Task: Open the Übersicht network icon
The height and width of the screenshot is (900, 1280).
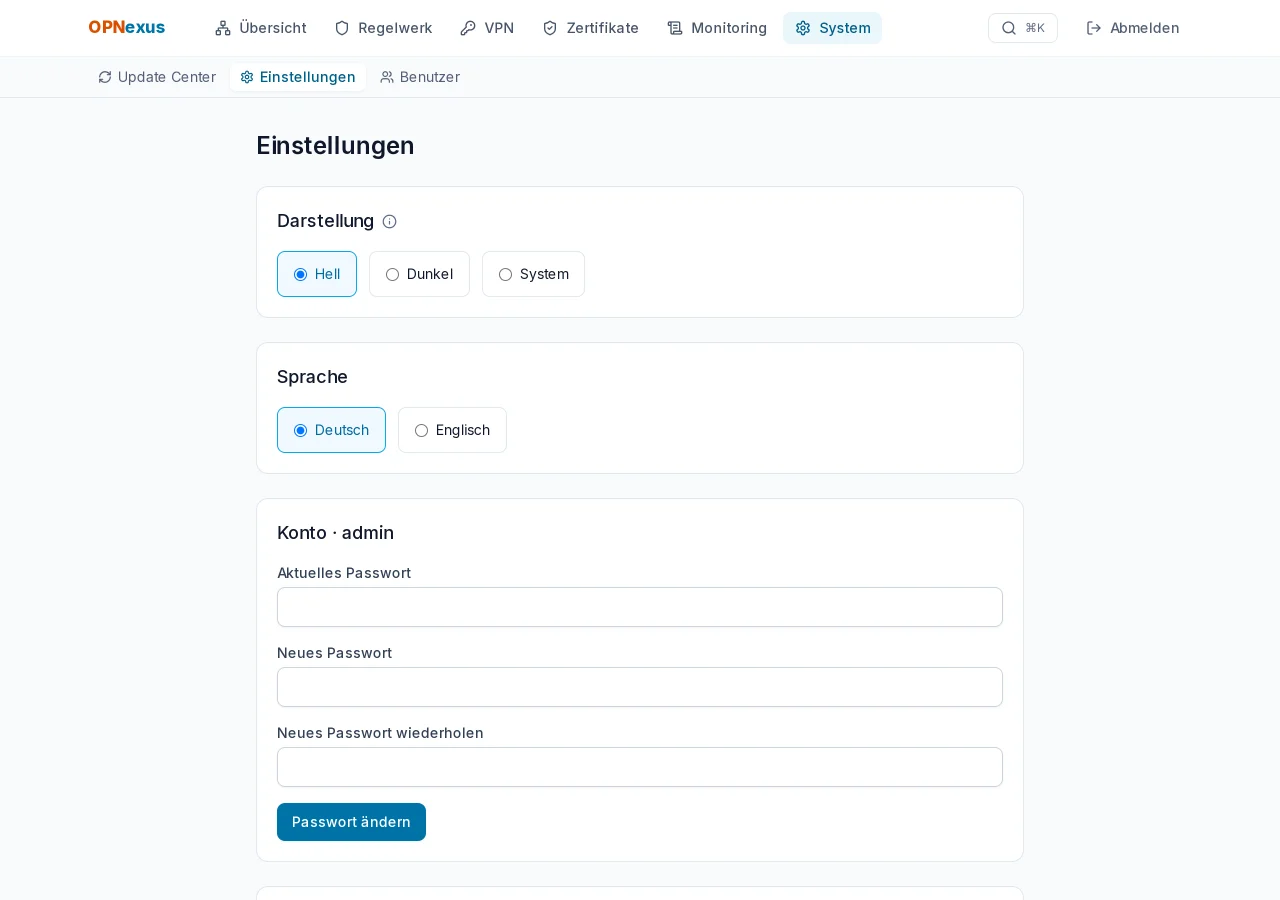Action: point(223,28)
